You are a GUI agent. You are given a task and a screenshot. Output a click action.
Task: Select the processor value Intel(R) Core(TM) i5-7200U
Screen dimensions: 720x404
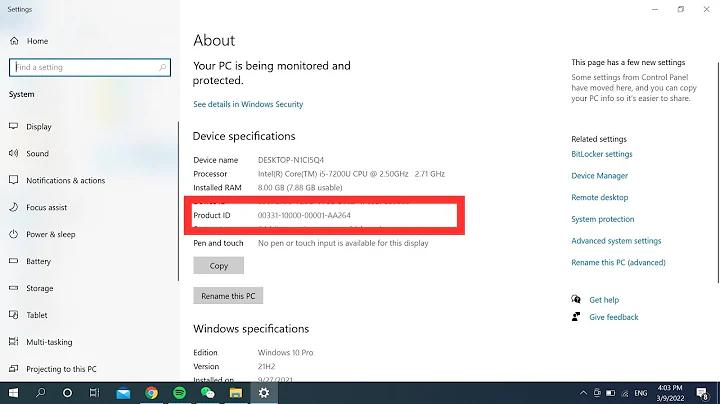351,174
